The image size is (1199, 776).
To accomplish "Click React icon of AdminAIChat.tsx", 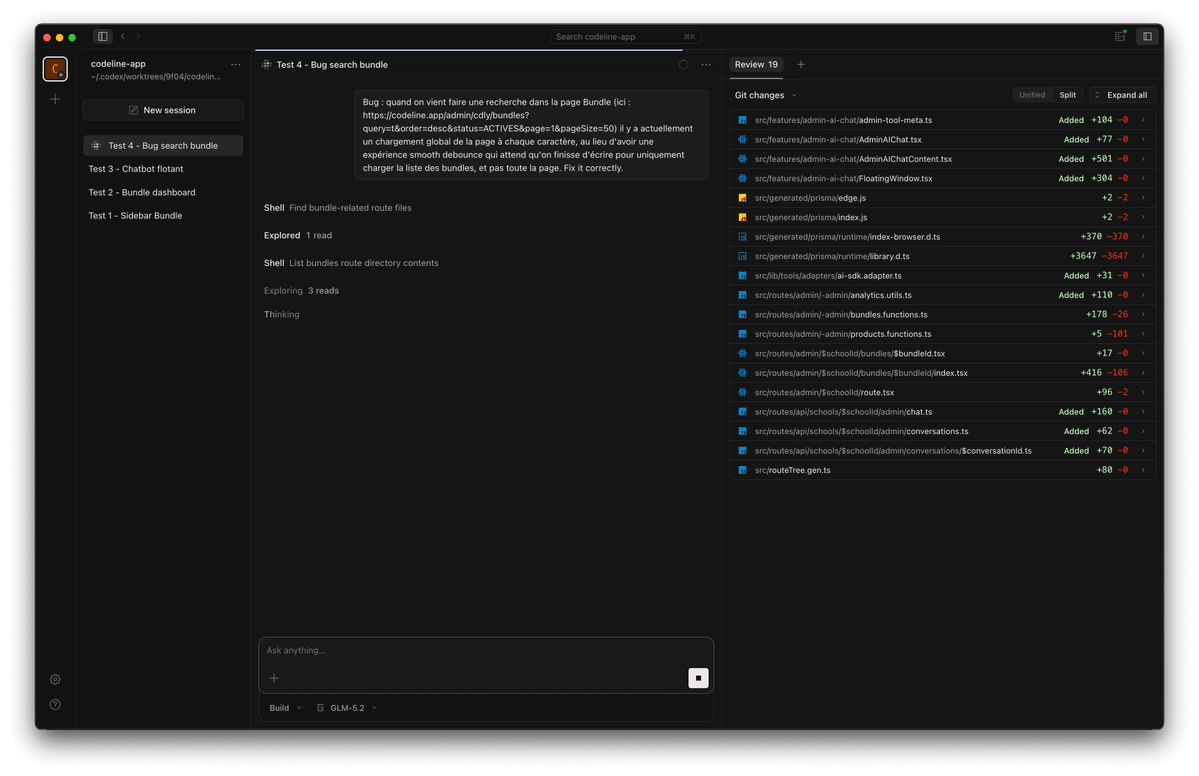I will [742, 140].
